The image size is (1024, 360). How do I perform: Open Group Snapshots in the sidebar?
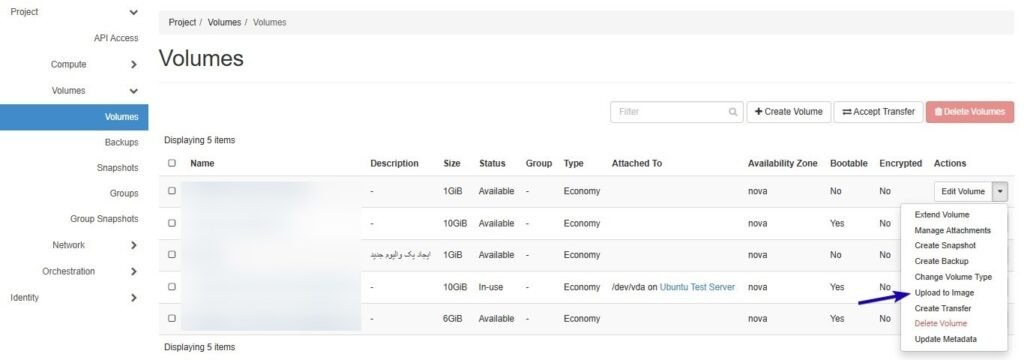tap(104, 219)
